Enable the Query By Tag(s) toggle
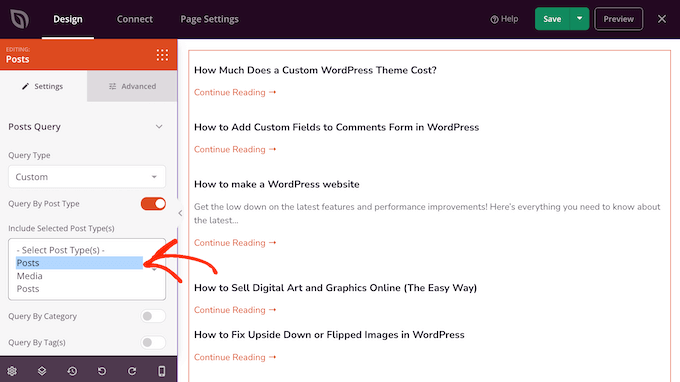The height and width of the screenshot is (382, 680). click(153, 343)
